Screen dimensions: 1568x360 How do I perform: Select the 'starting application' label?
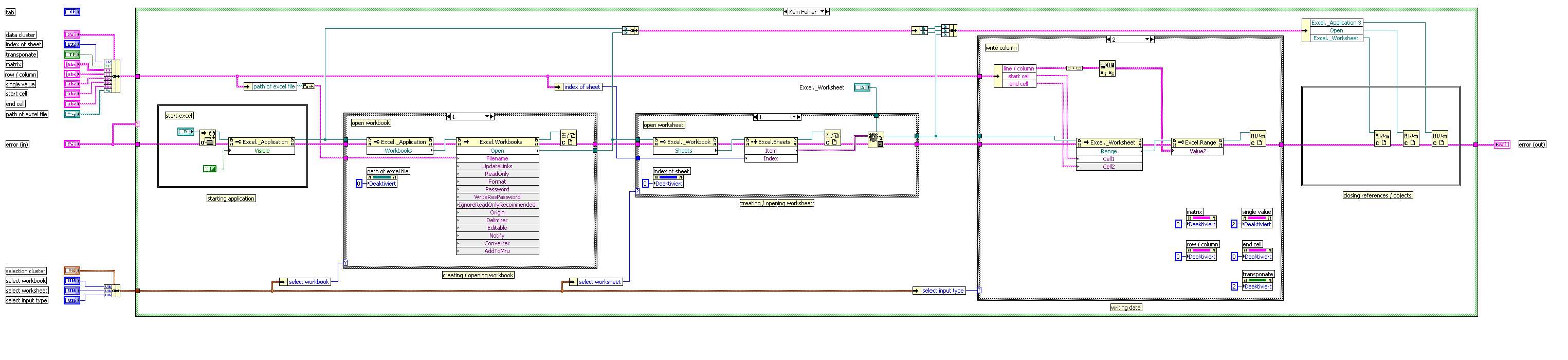pos(231,199)
